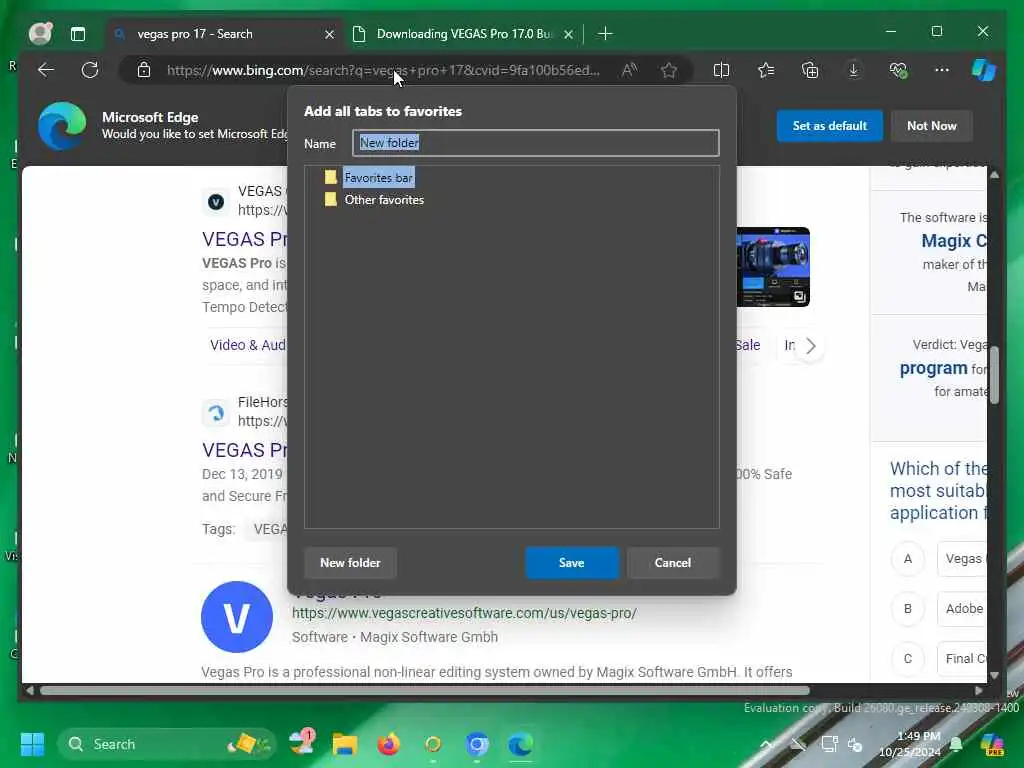Open the 'Magix' link in the side panel
This screenshot has width=1024, height=768.
coord(953,241)
